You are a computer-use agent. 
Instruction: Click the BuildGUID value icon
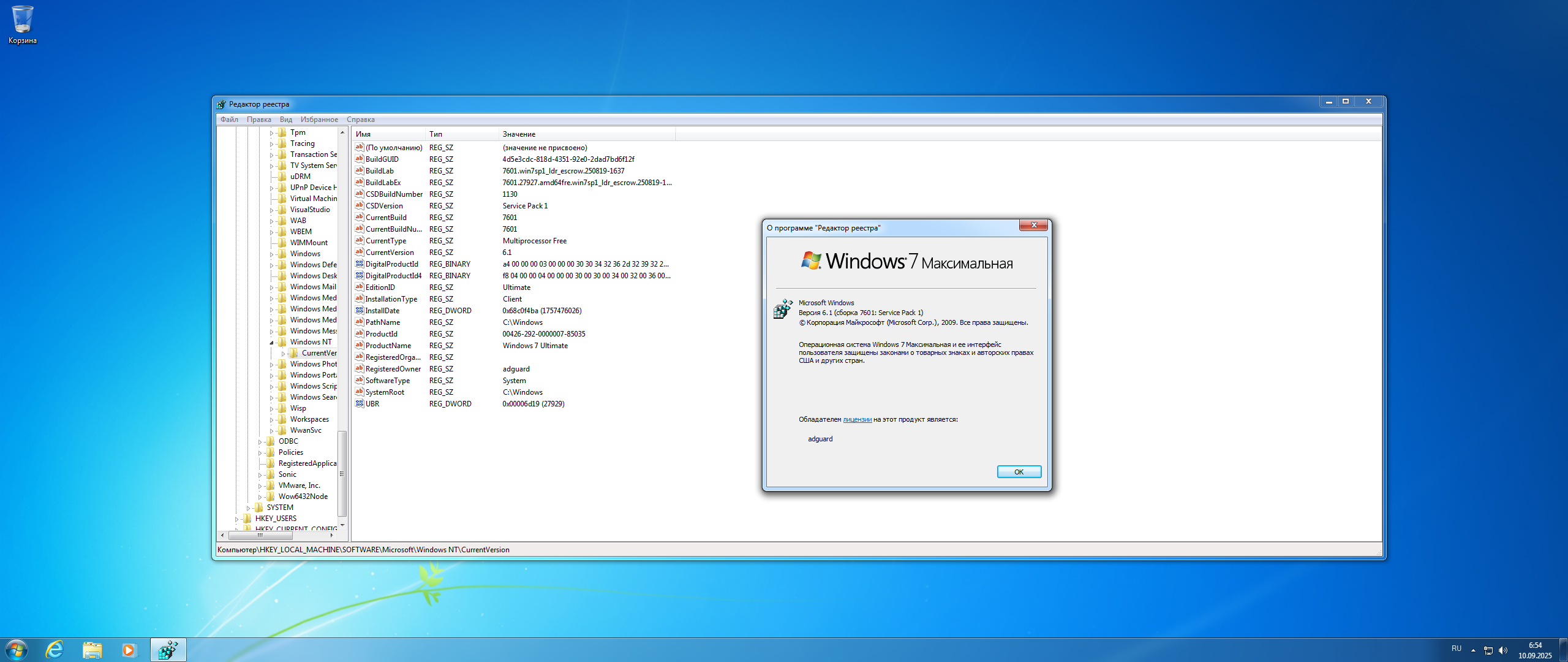tap(360, 159)
